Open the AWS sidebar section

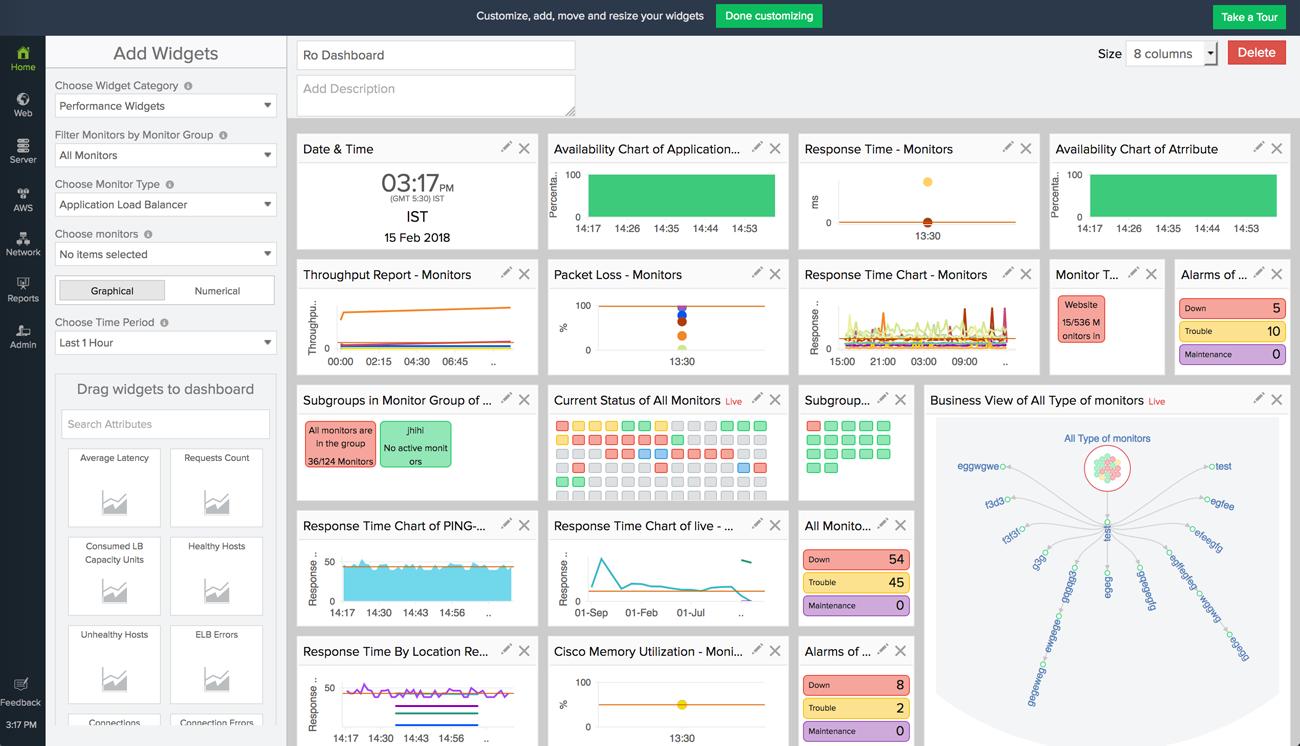[22, 198]
